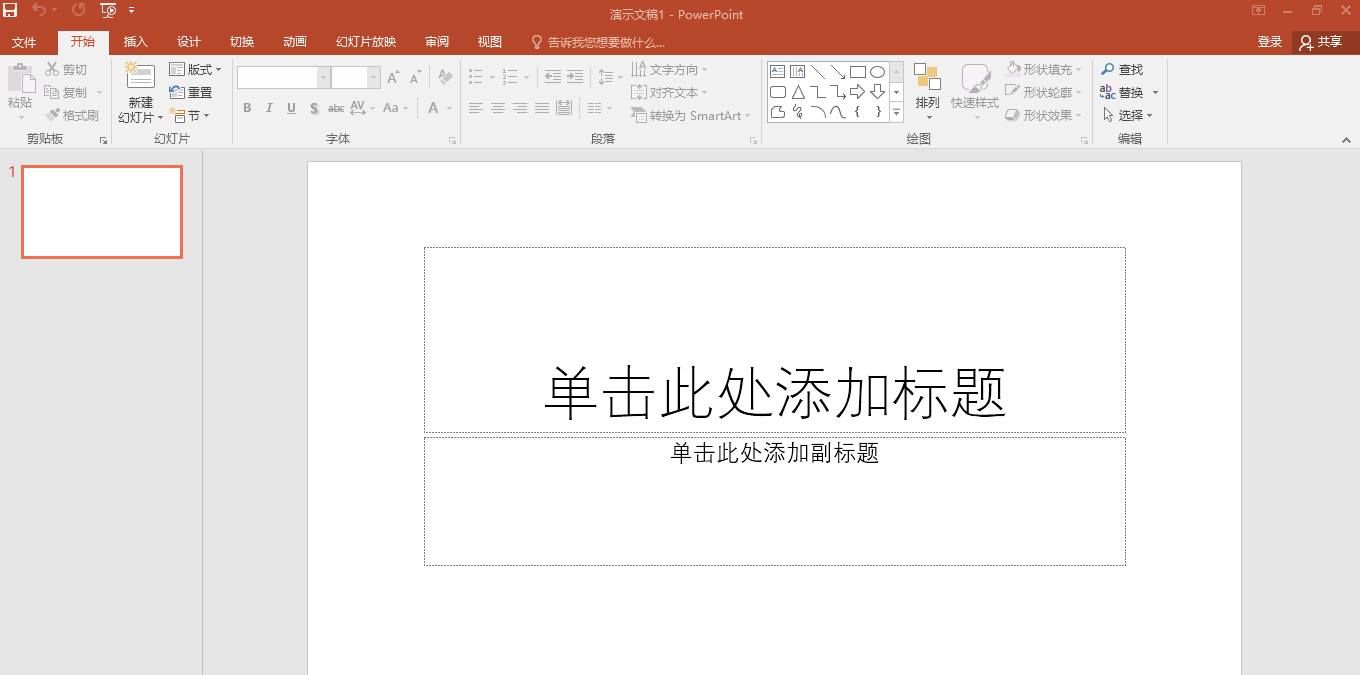The height and width of the screenshot is (675, 1360).
Task: Insert a rectangle shape
Action: point(858,70)
